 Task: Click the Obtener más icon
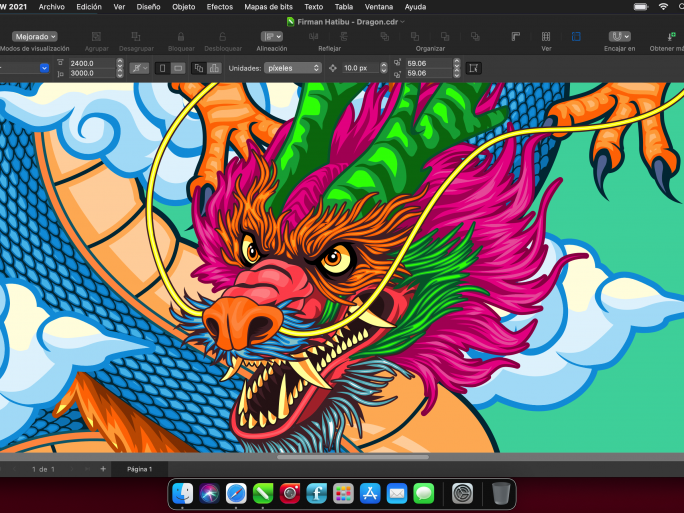[x=671, y=37]
